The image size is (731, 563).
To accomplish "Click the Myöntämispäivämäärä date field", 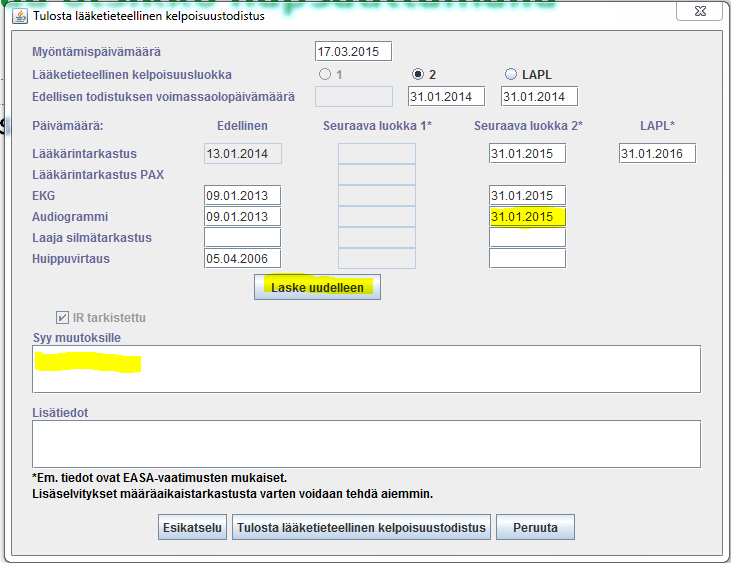I will (353, 51).
